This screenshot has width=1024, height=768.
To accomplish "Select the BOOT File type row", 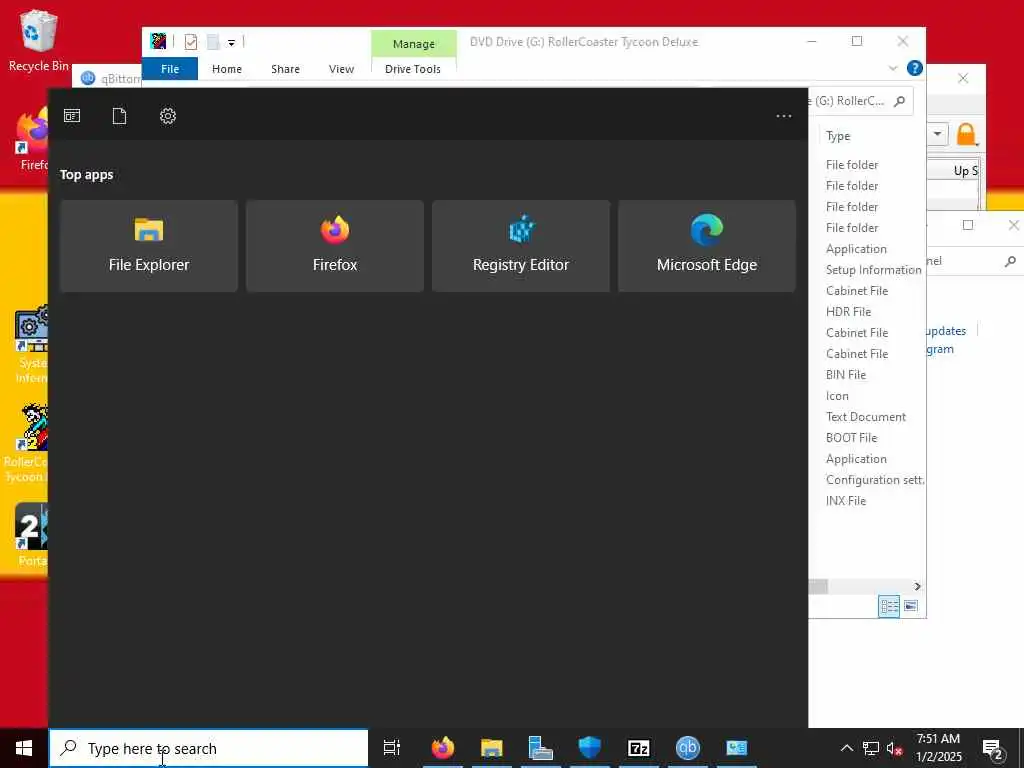I will click(x=851, y=438).
